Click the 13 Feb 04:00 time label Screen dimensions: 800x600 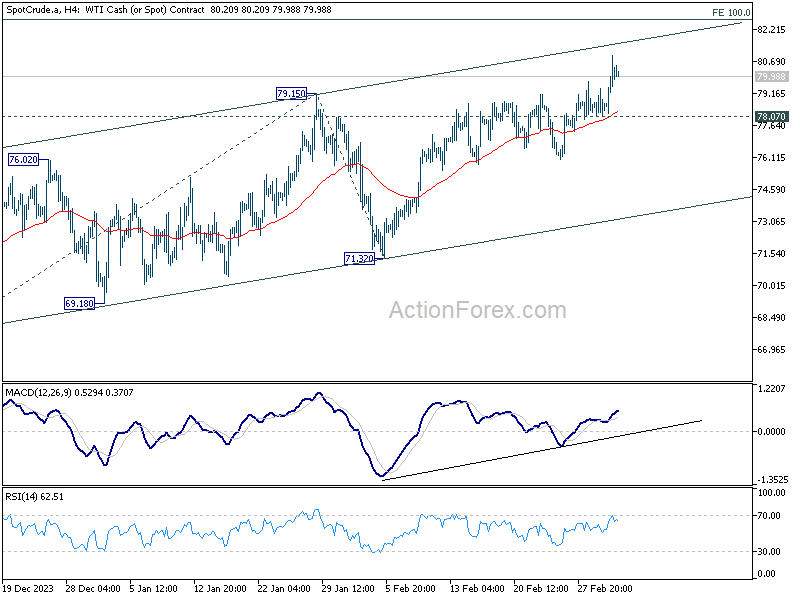[477, 588]
